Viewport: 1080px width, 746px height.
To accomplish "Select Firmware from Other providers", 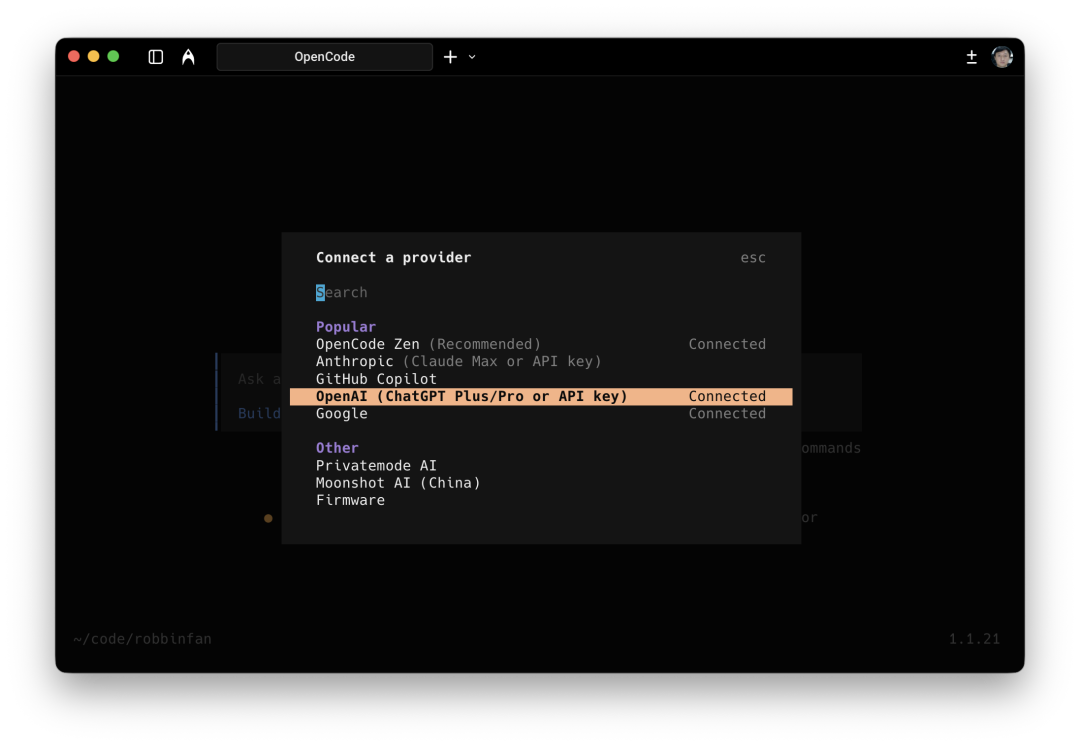I will tap(350, 500).
